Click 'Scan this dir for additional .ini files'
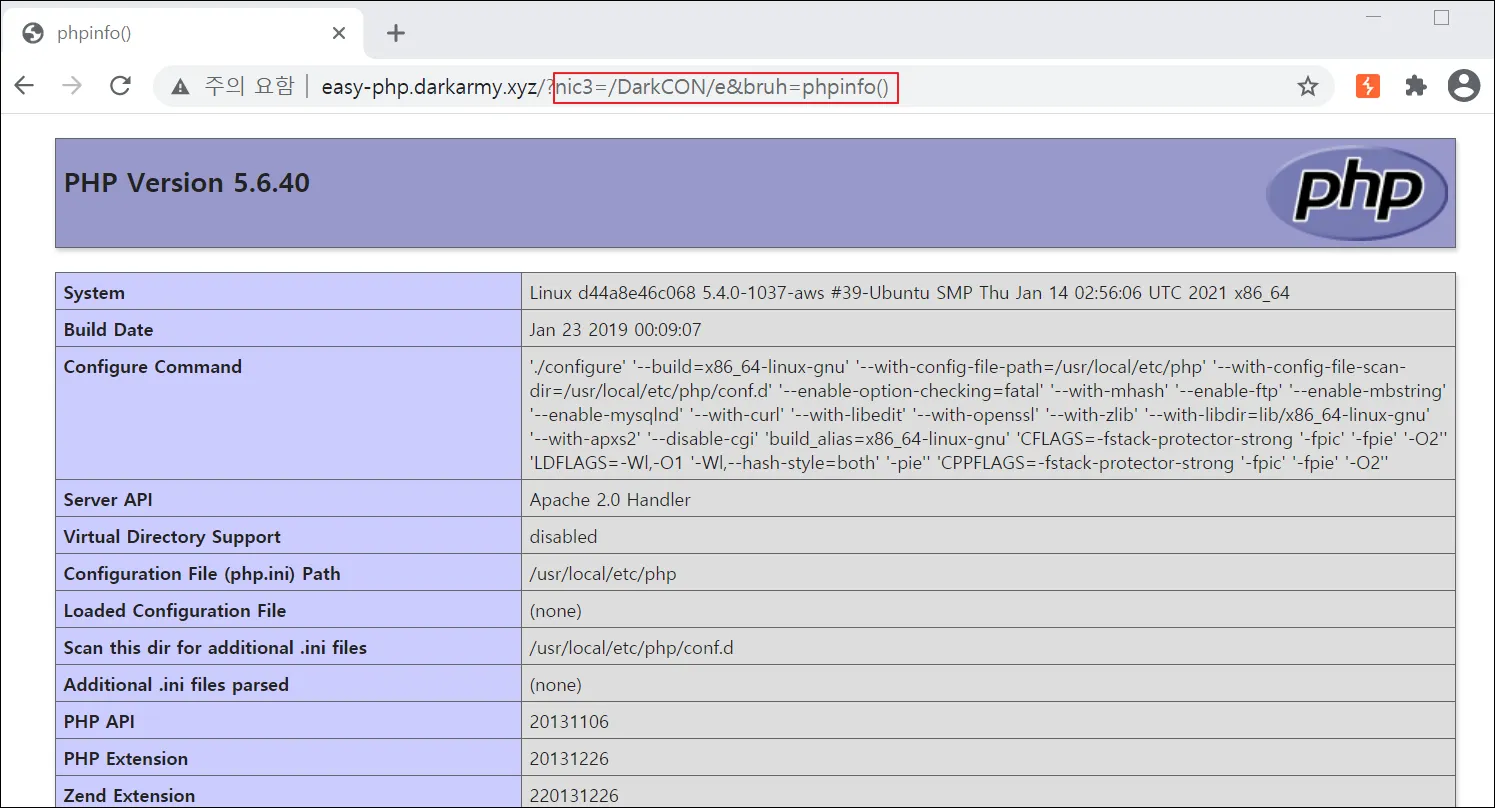 pos(215,648)
